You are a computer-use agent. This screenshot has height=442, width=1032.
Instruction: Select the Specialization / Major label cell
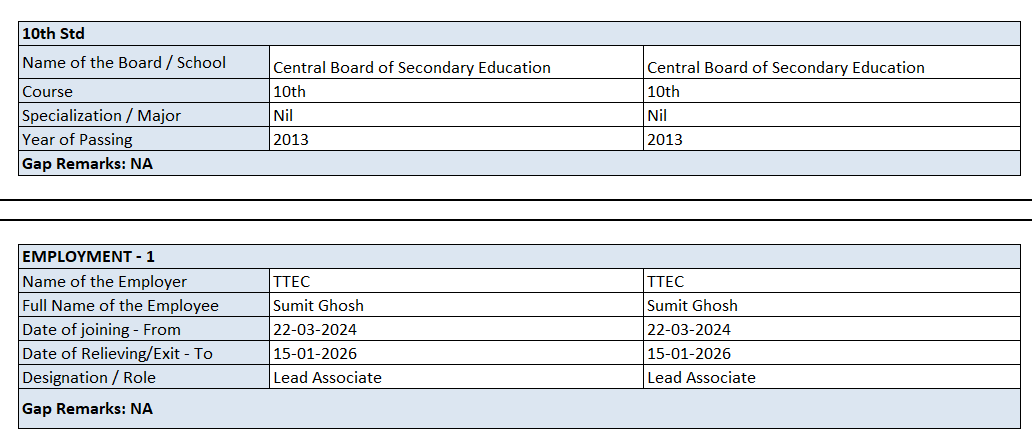[x=101, y=116]
